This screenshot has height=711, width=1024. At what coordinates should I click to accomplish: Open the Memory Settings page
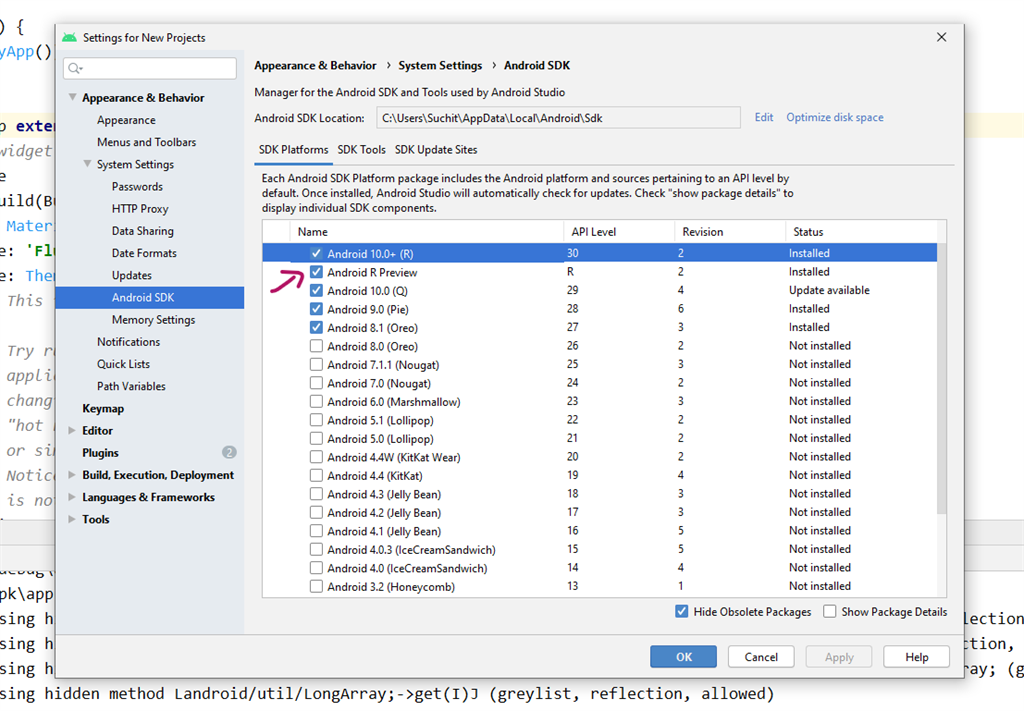[153, 320]
